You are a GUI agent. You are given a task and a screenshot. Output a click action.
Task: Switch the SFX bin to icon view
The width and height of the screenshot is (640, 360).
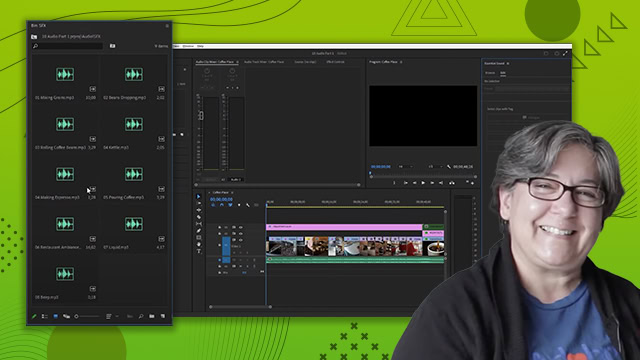point(56,316)
